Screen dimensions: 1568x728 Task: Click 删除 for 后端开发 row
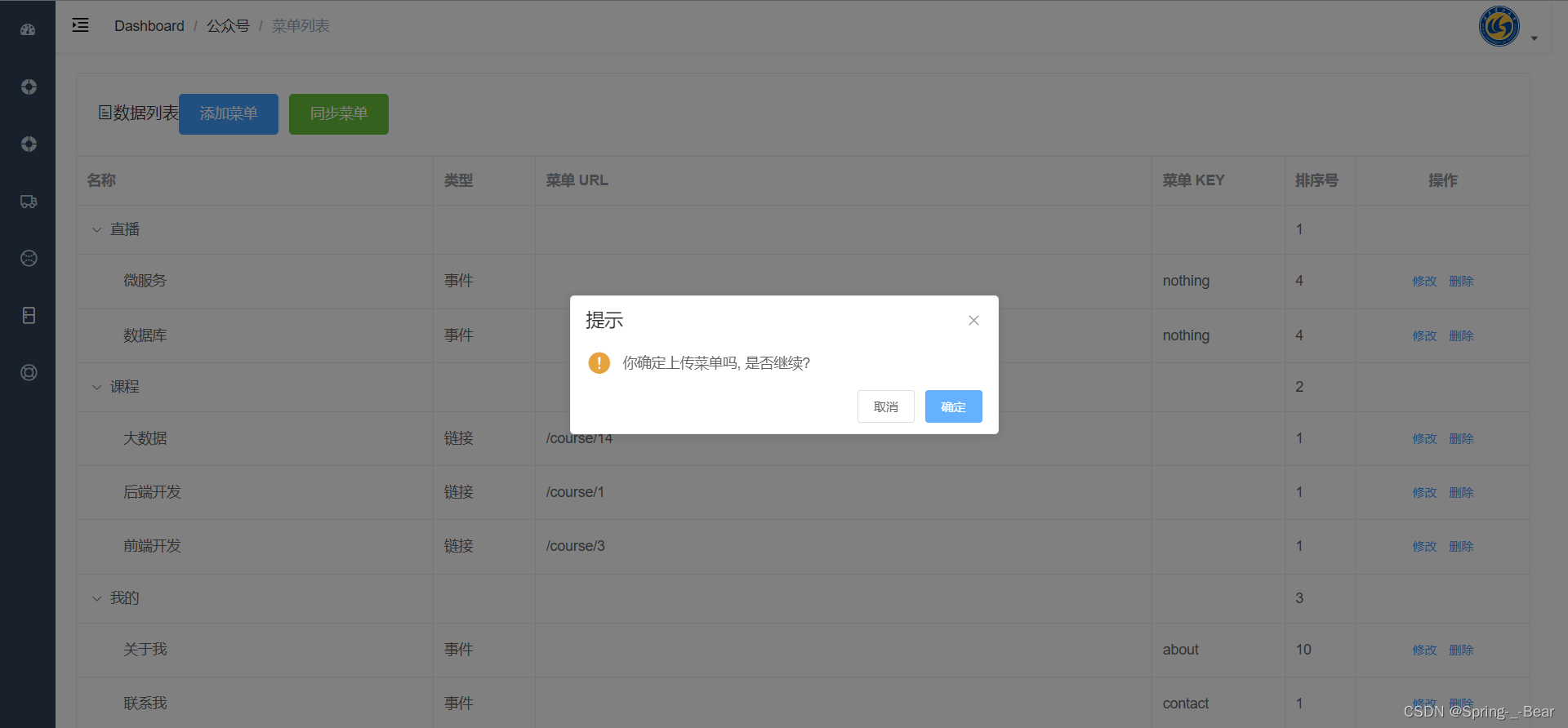coord(1461,492)
